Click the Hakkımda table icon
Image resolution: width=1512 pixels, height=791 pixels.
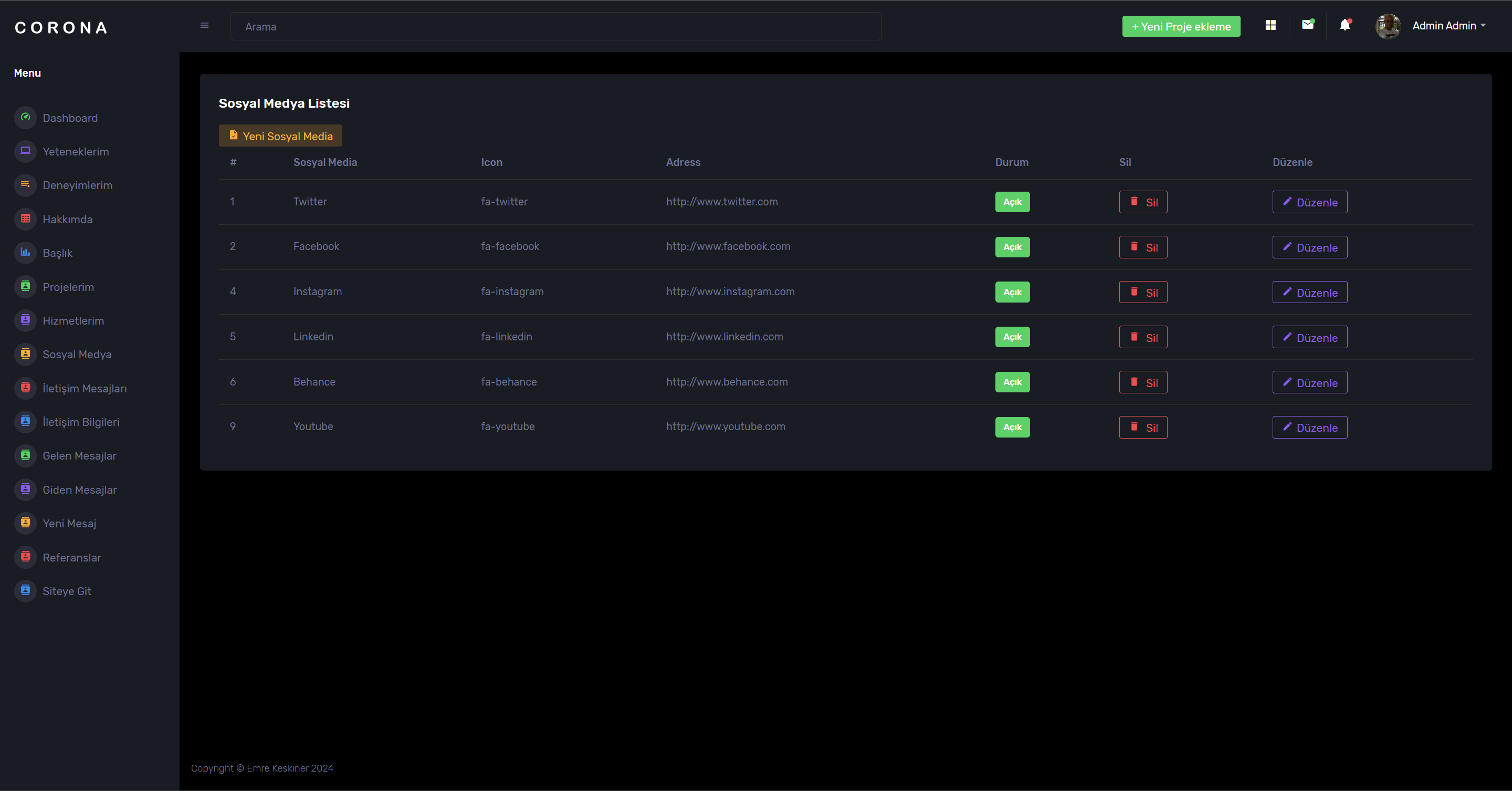[25, 219]
